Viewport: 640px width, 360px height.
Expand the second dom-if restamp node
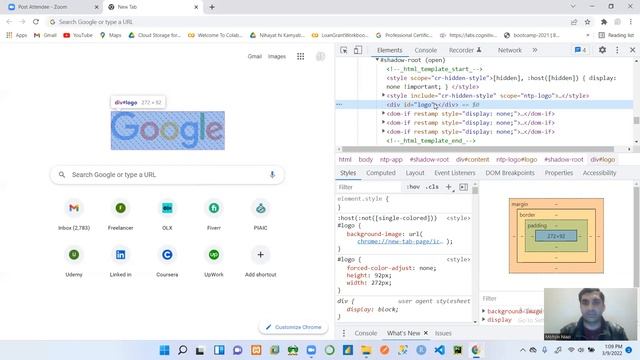pos(383,122)
